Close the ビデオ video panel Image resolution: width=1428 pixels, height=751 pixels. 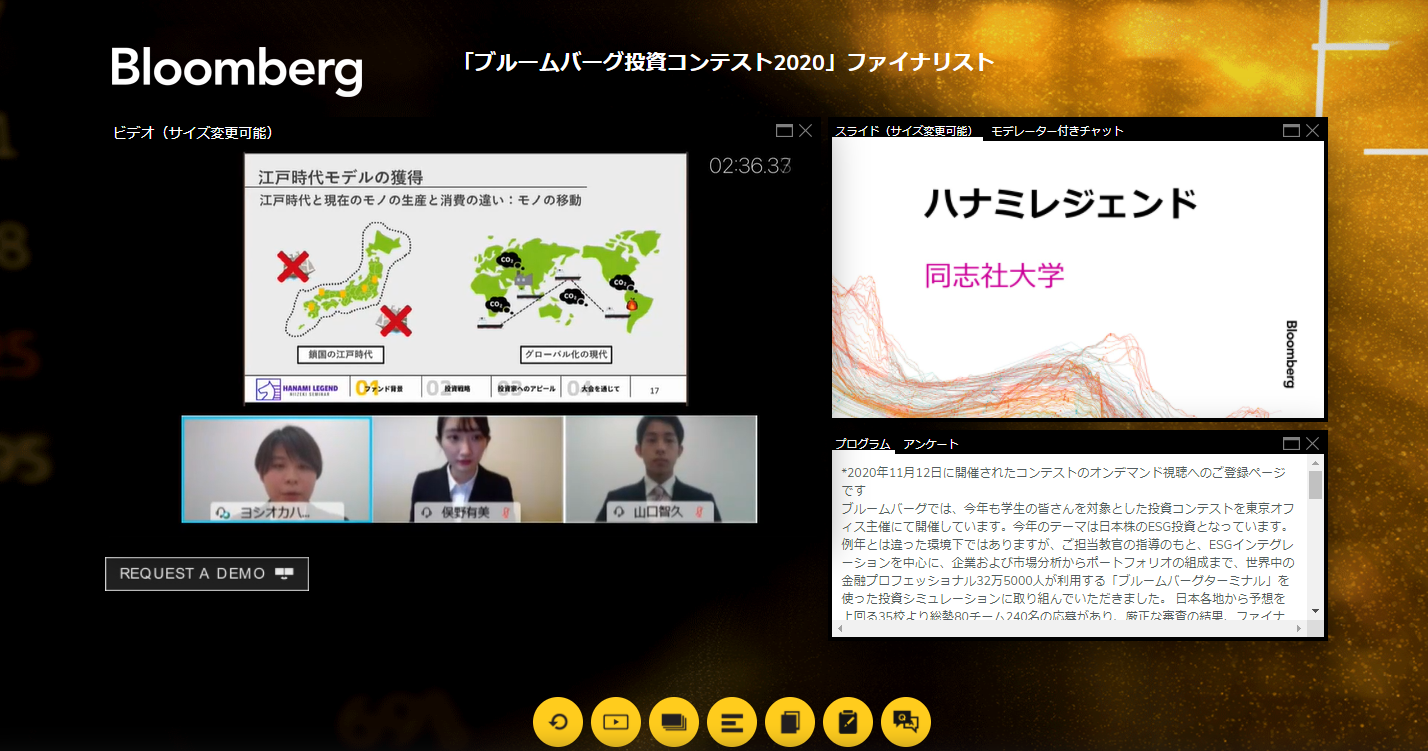(806, 131)
